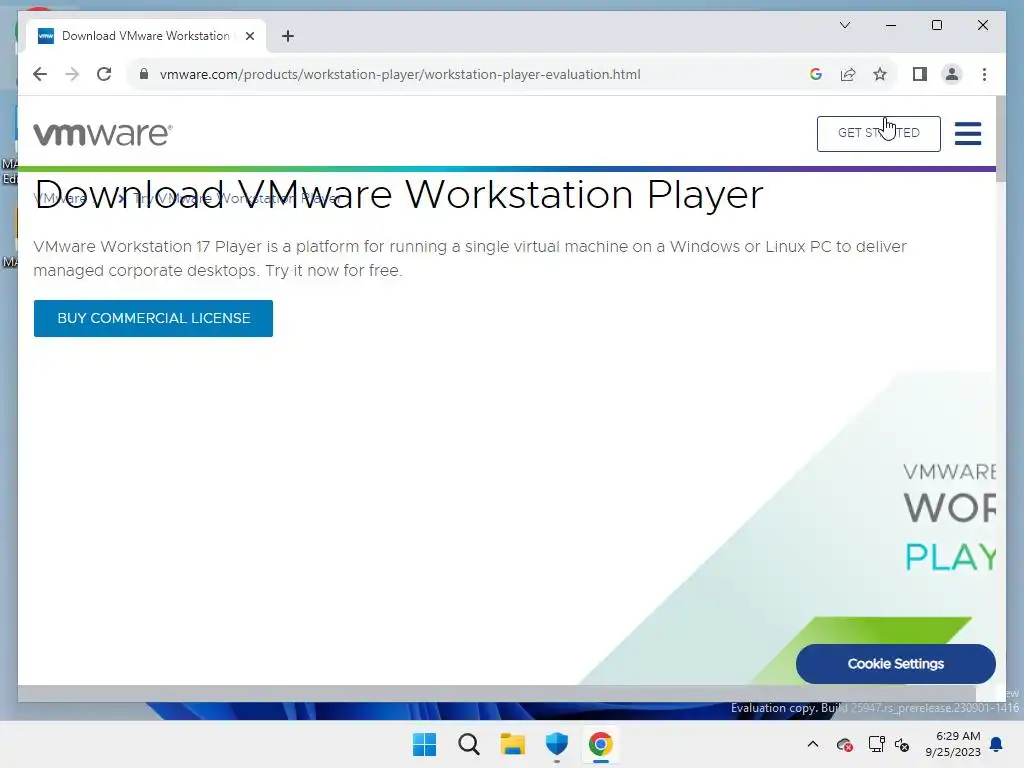Open the clock showing 6:29 AM
This screenshot has width=1024, height=768.
[953, 744]
